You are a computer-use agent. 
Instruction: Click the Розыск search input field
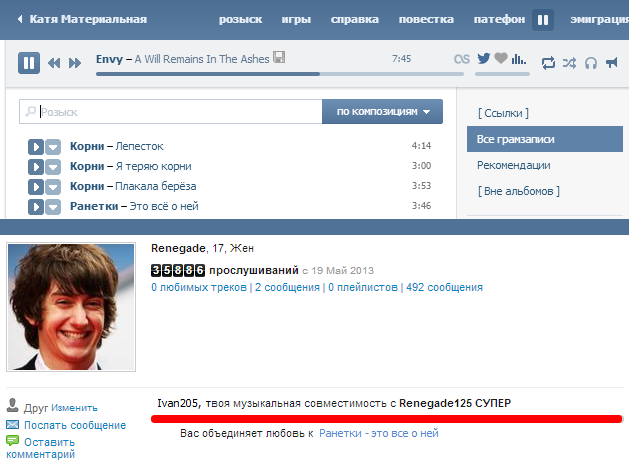pos(170,112)
